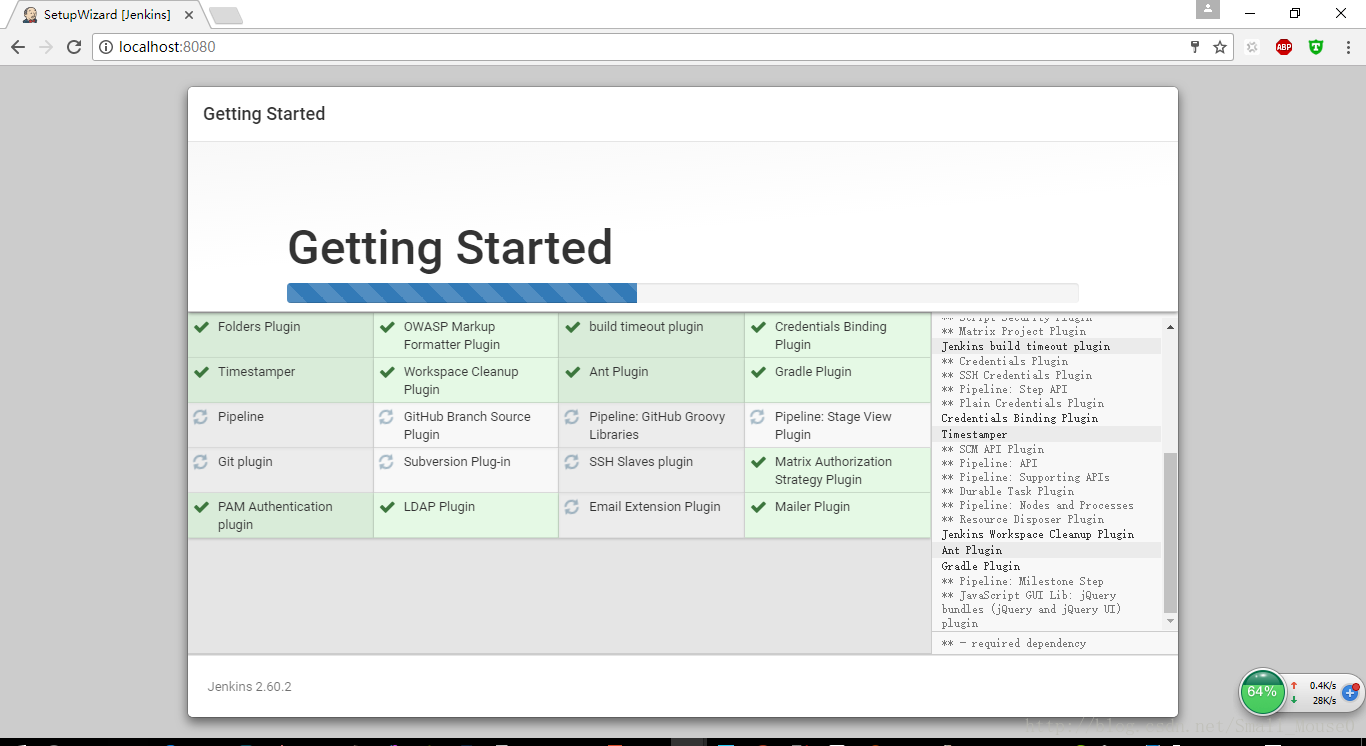This screenshot has height=746, width=1366.
Task: Click the checkmark beside Gradle Plugin
Action: click(x=758, y=372)
